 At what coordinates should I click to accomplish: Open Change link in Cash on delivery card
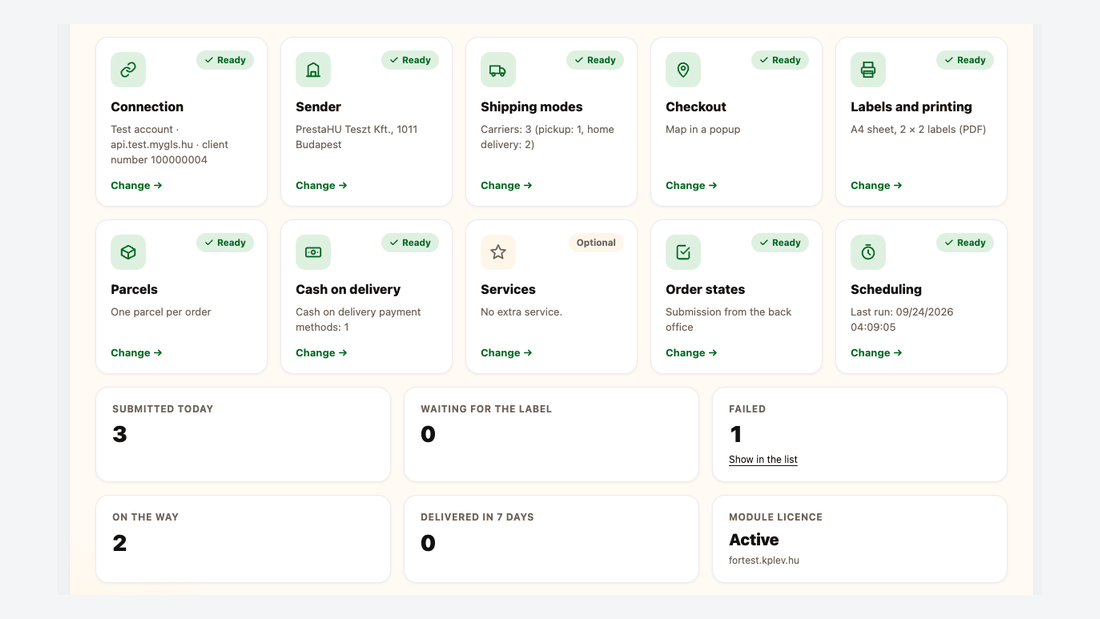click(321, 352)
